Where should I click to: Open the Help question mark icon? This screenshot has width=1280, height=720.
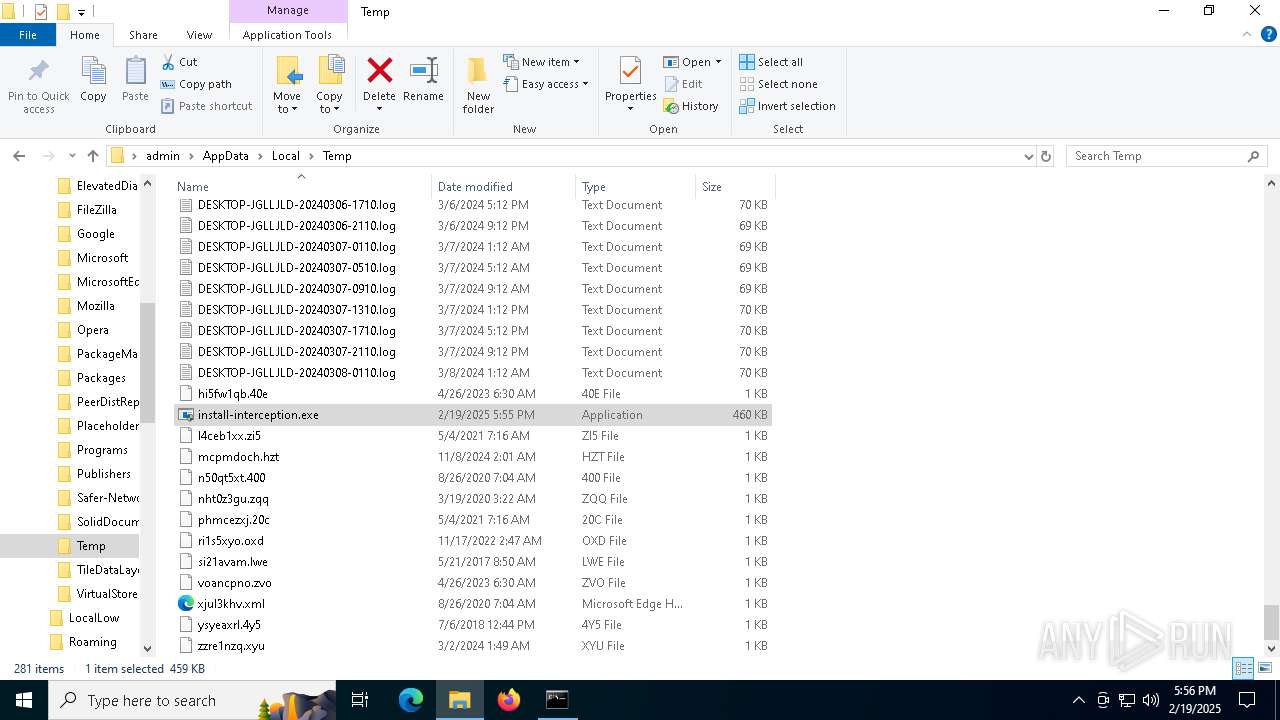pyautogui.click(x=1268, y=34)
